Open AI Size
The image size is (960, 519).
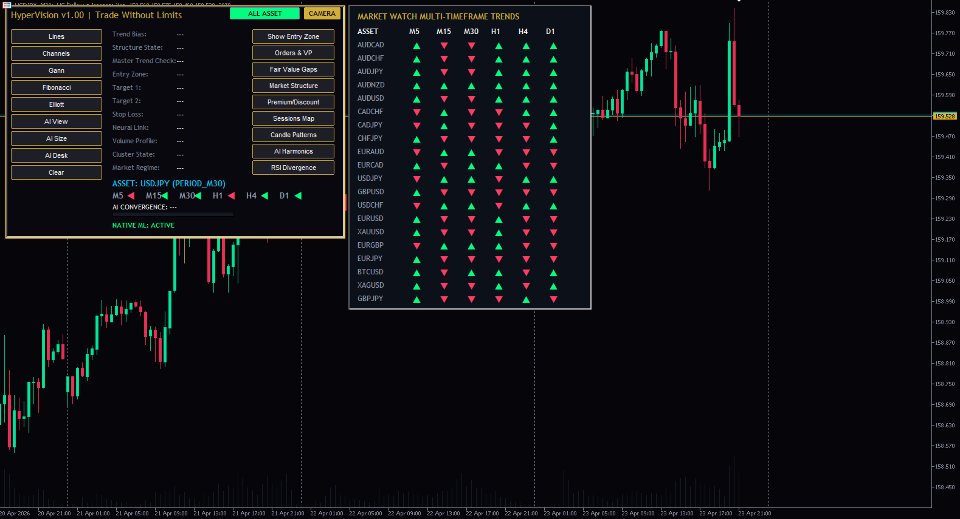(x=56, y=138)
